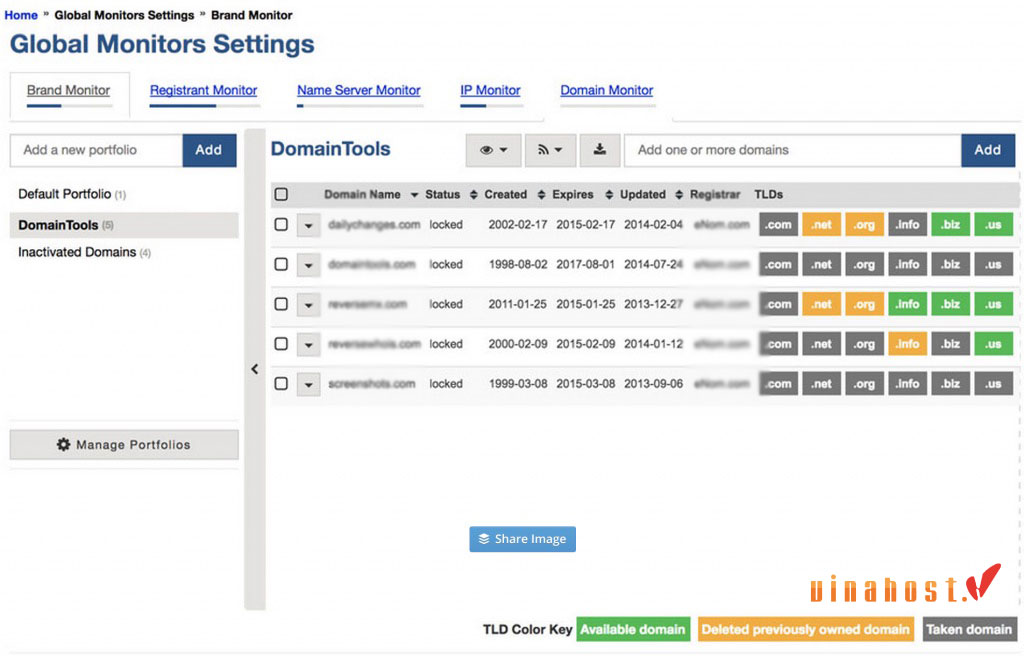
Task: Click the expiry date 2017-08-01
Action: point(586,265)
